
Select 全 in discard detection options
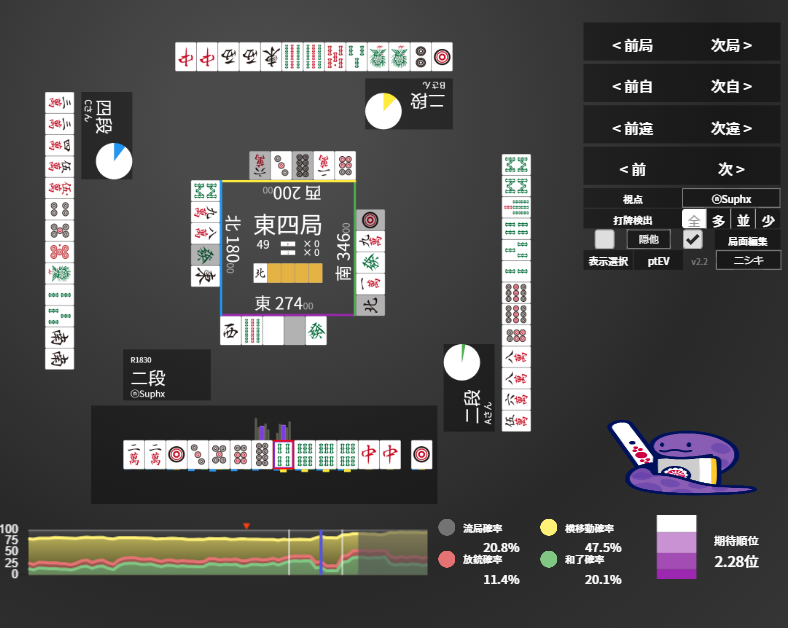694,220
